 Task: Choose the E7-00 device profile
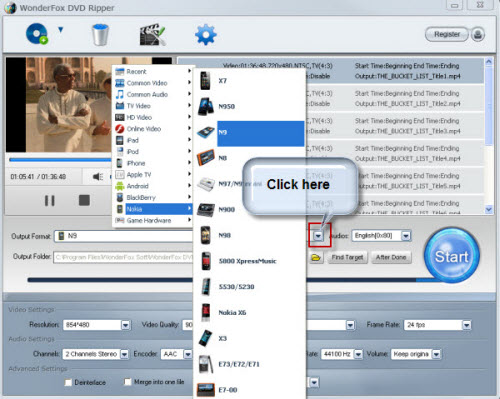click(x=250, y=390)
